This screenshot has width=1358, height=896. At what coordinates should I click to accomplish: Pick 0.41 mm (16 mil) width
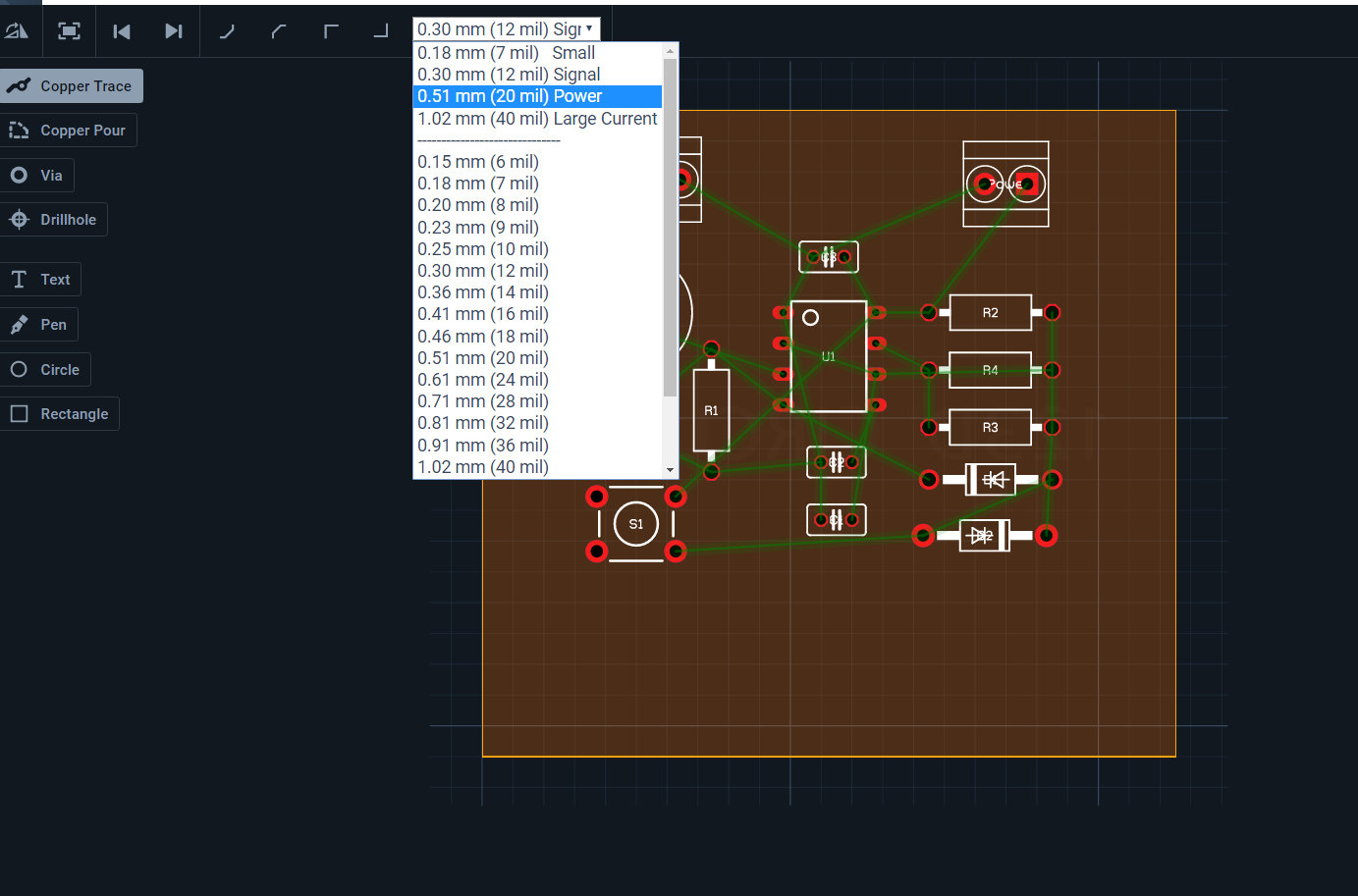coord(538,314)
